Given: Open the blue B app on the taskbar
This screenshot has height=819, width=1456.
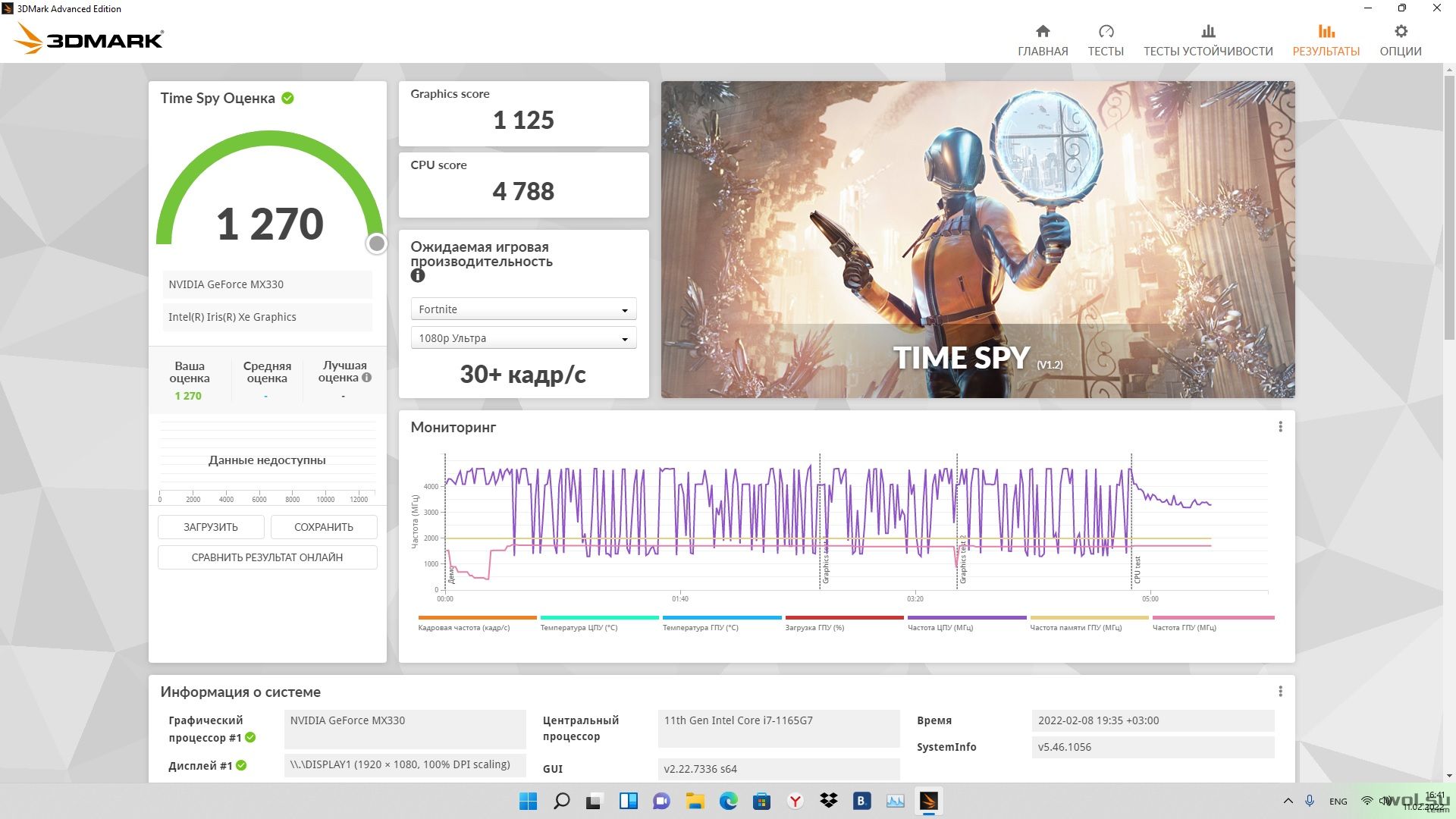Looking at the screenshot, I should pos(861,801).
